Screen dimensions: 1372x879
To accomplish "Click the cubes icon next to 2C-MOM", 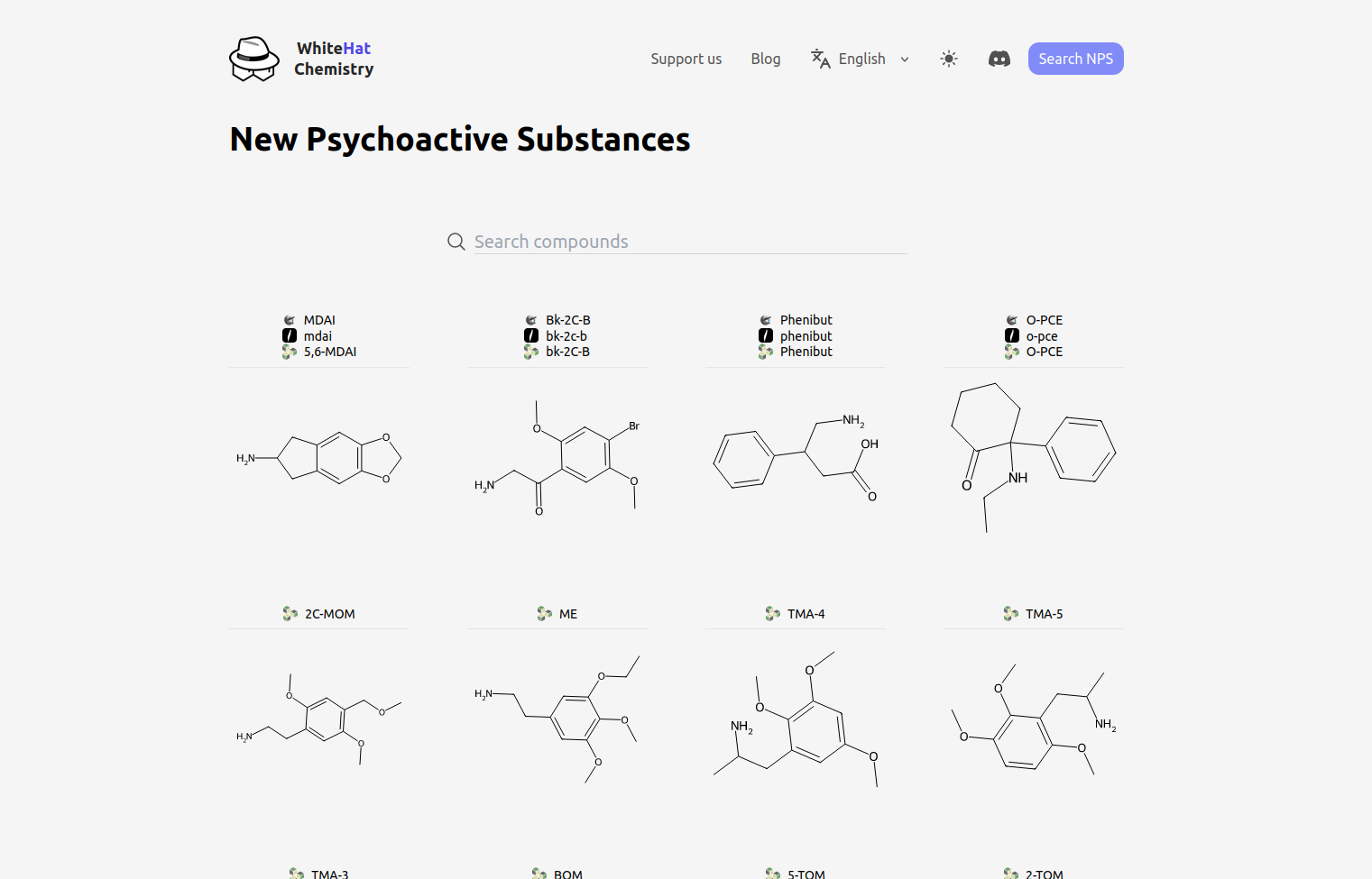I will pos(290,613).
